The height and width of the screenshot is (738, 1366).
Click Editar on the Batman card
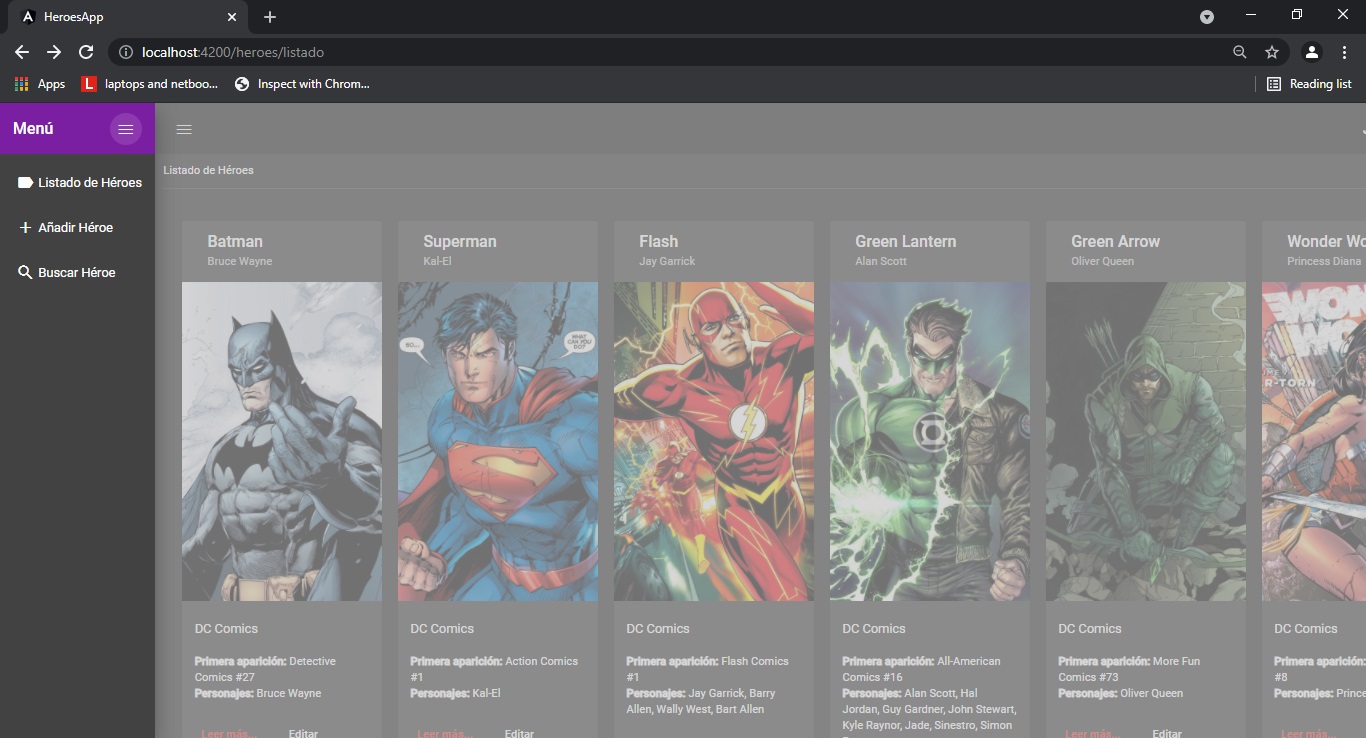pos(303,733)
